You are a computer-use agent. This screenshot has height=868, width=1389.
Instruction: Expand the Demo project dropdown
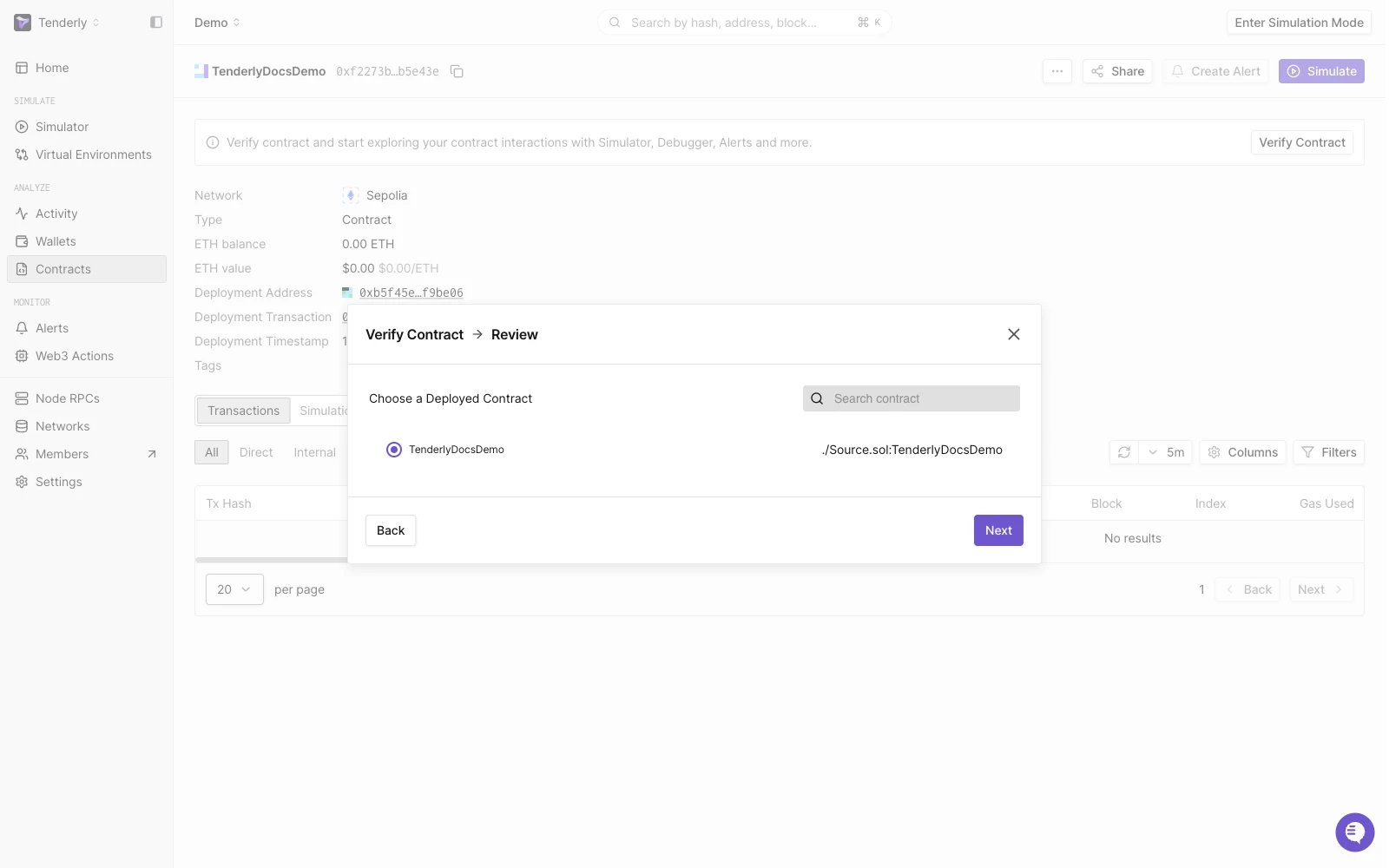pyautogui.click(x=217, y=23)
